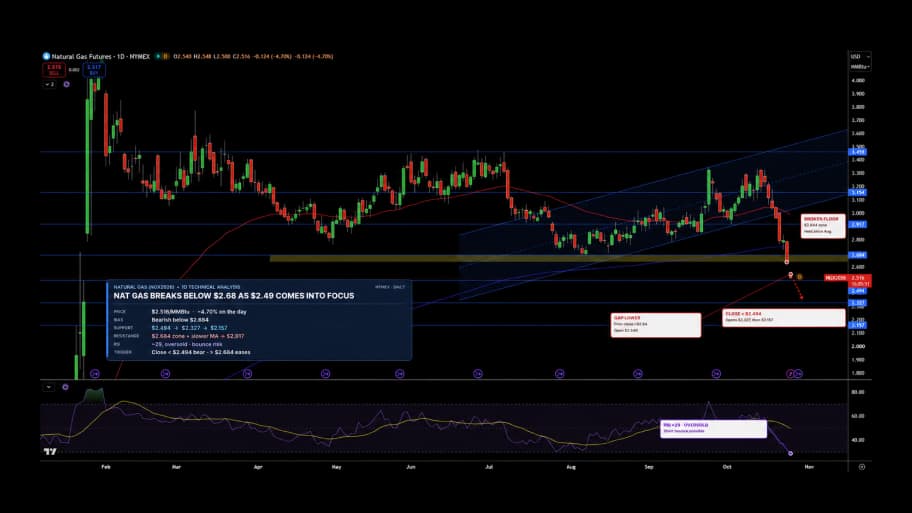912x513 pixels.
Task: Select the Gap Lower callout annotation
Action: coord(656,325)
